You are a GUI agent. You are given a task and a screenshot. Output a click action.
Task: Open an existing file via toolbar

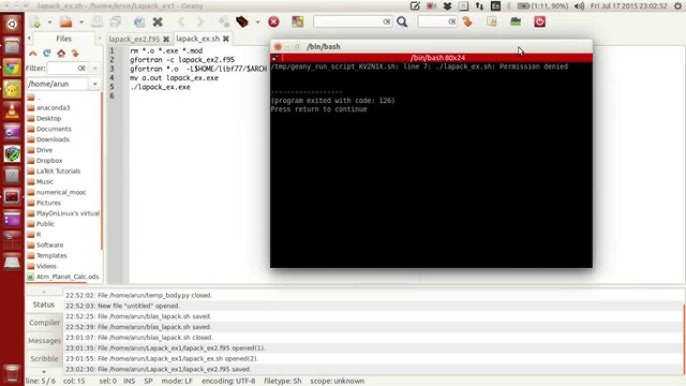point(66,22)
